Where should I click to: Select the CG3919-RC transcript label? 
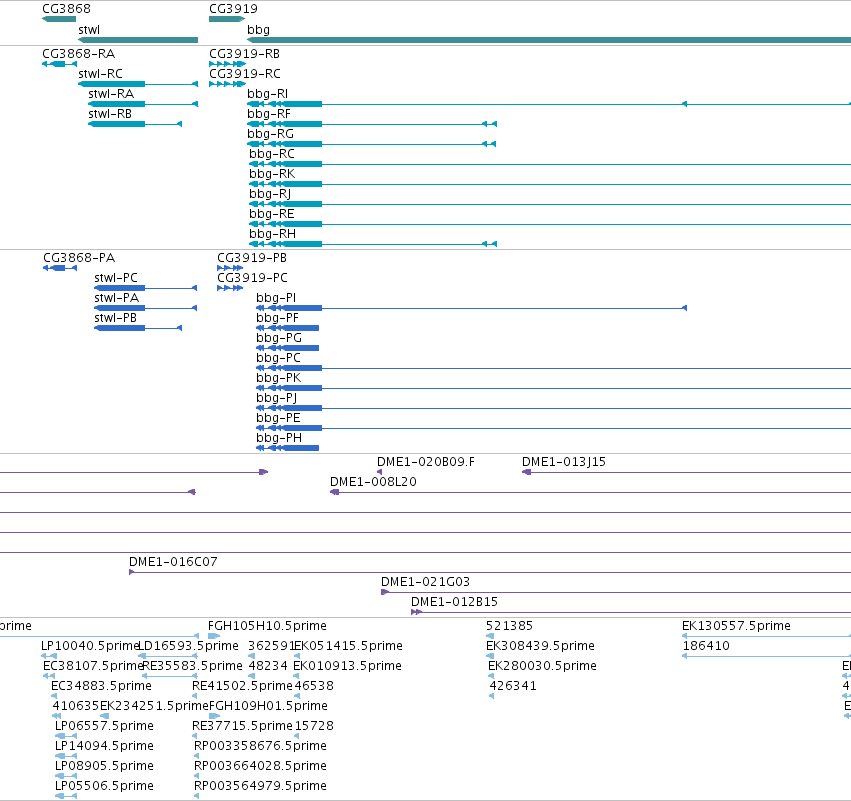(x=245, y=74)
